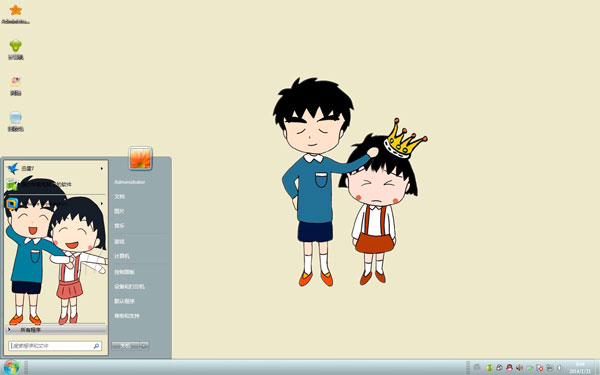Screen dimensions: 600x375
Task: Click the Shut down (关机) button
Action: pos(125,346)
